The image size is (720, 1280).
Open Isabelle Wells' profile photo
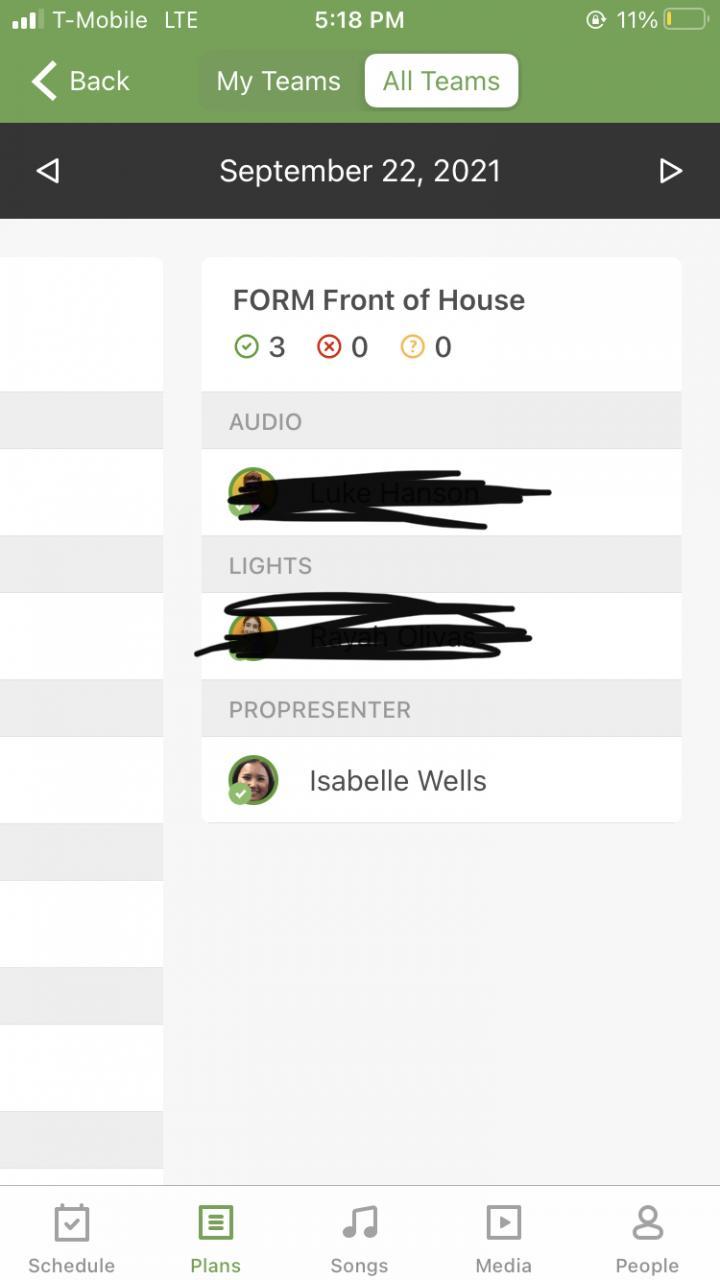click(x=253, y=780)
